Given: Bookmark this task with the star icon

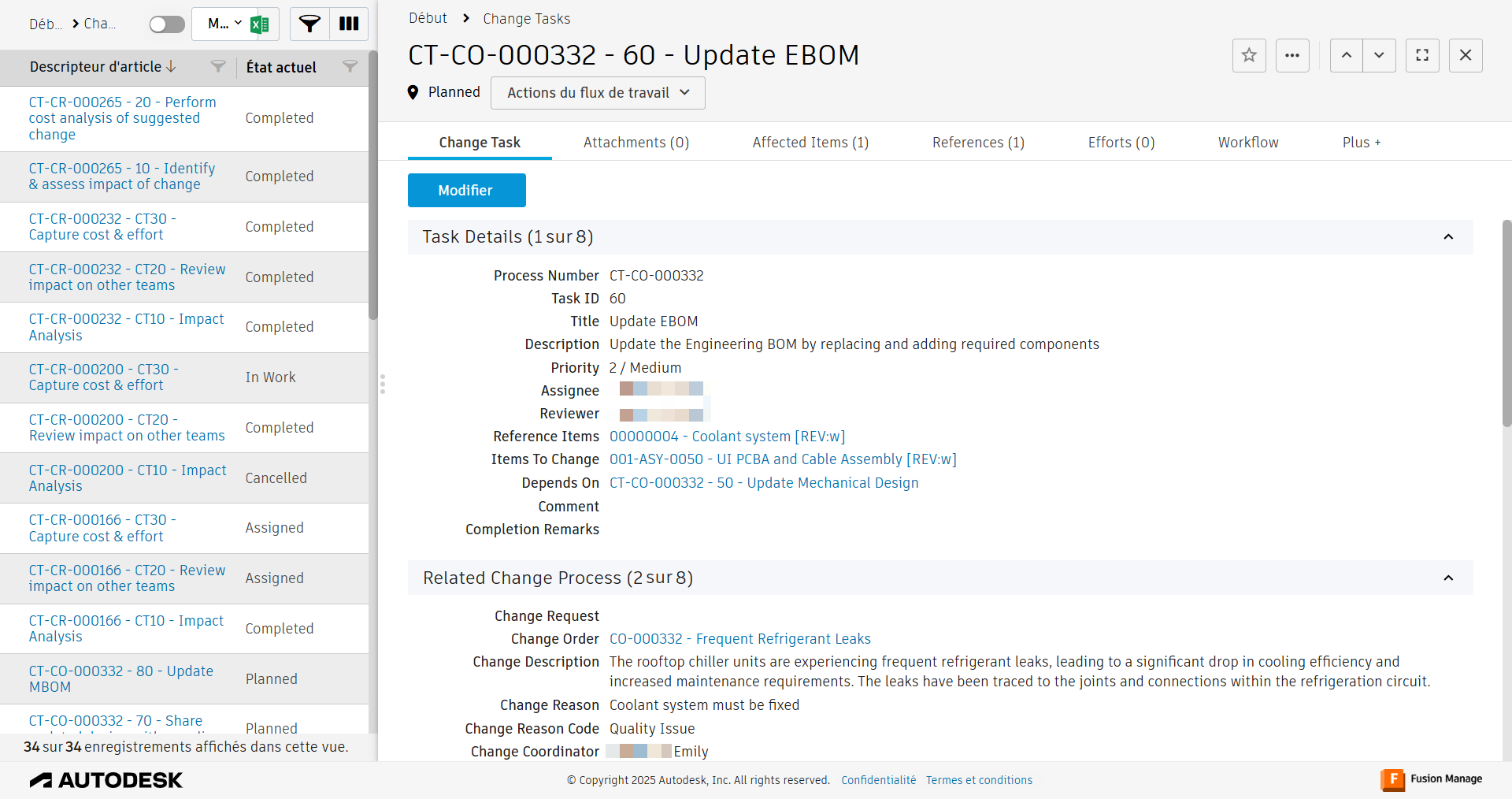Looking at the screenshot, I should tap(1249, 55).
